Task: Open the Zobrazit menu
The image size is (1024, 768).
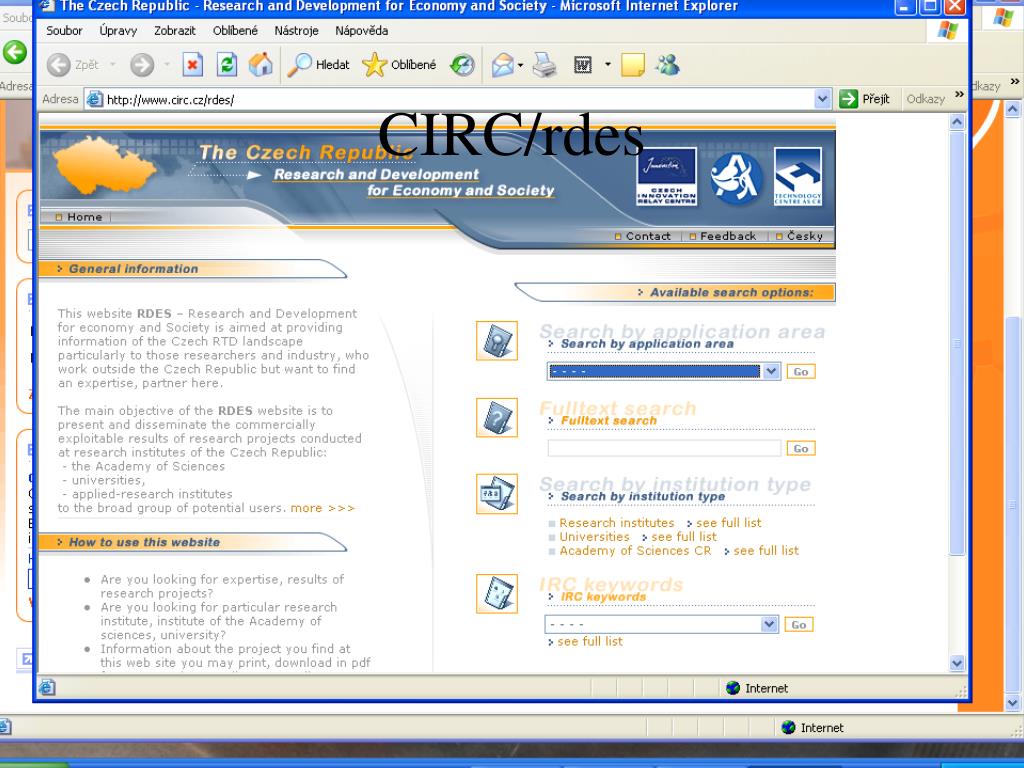Action: pos(174,31)
